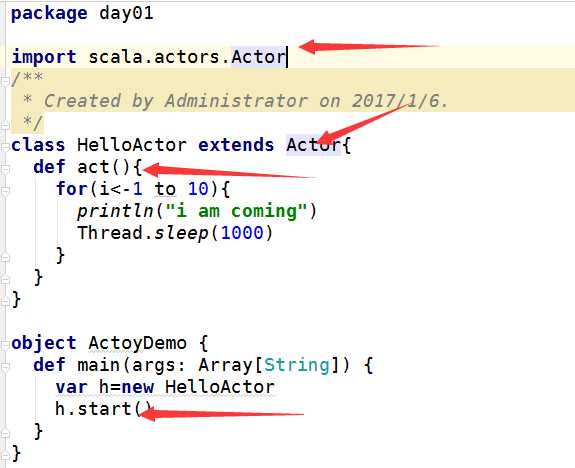Click the 'sleep' method name

(x=181, y=234)
